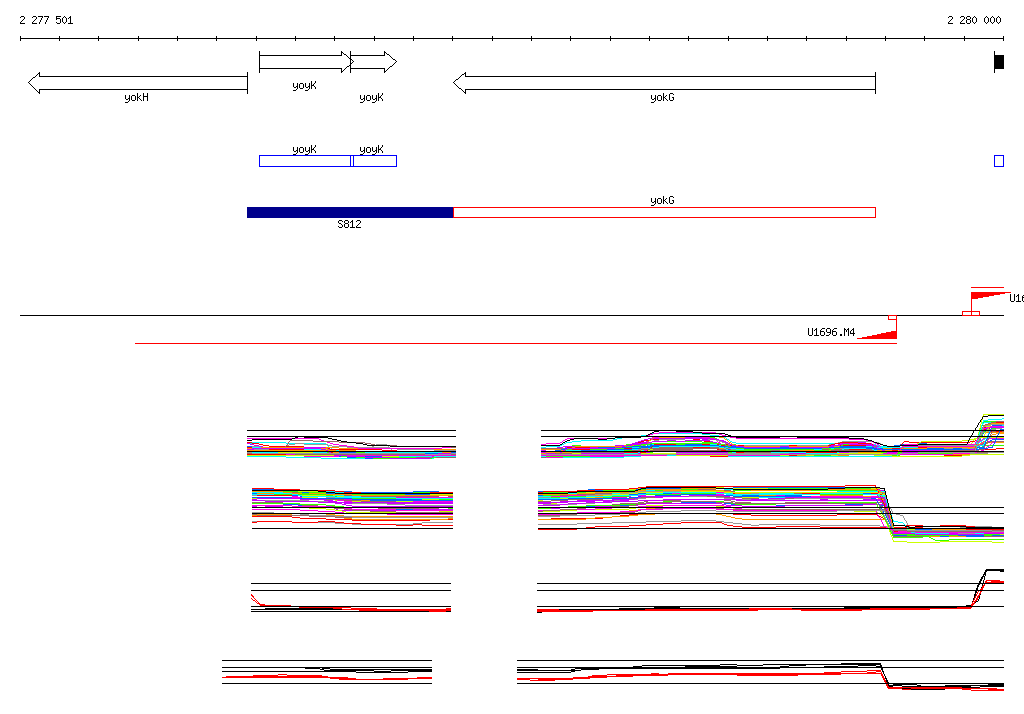Click the red upshift triangle at right edge
The width and height of the screenshot is (1024, 714).
tap(990, 295)
